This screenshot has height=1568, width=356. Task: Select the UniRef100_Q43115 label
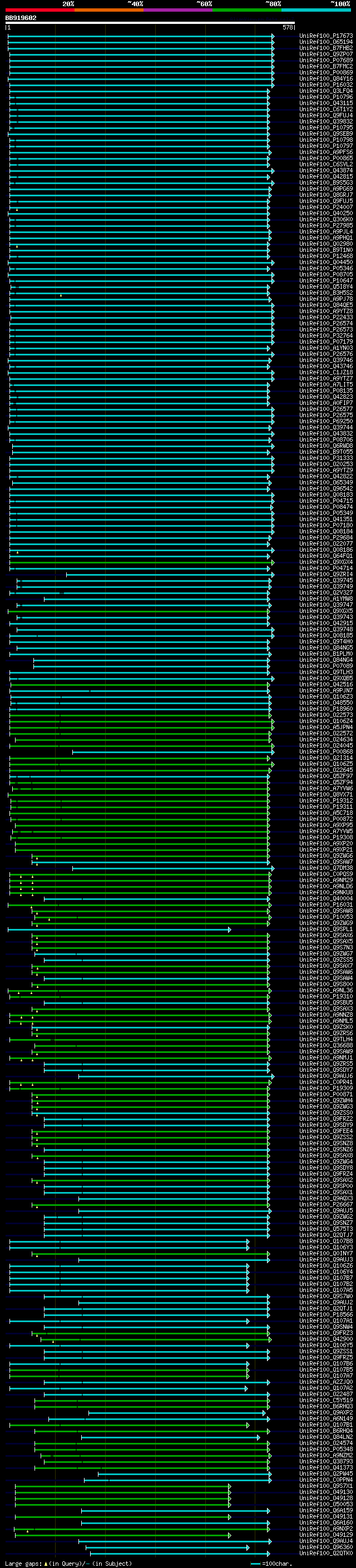pyautogui.click(x=326, y=103)
